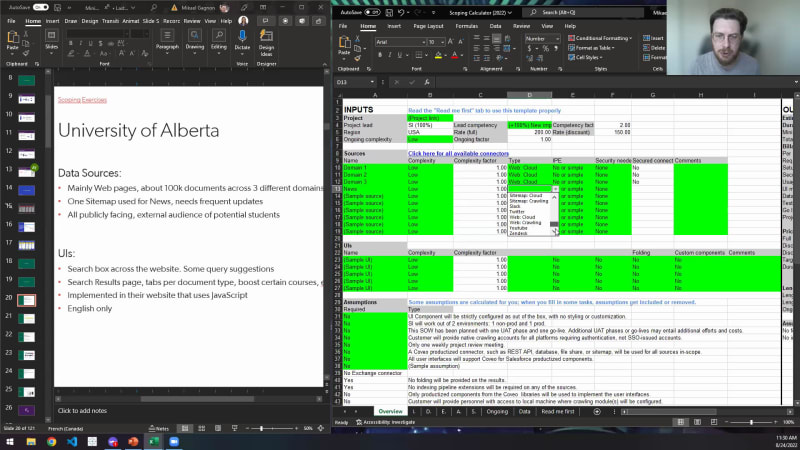Select slide 21 thumbnail
This screenshot has width=800, height=450.
point(26,318)
